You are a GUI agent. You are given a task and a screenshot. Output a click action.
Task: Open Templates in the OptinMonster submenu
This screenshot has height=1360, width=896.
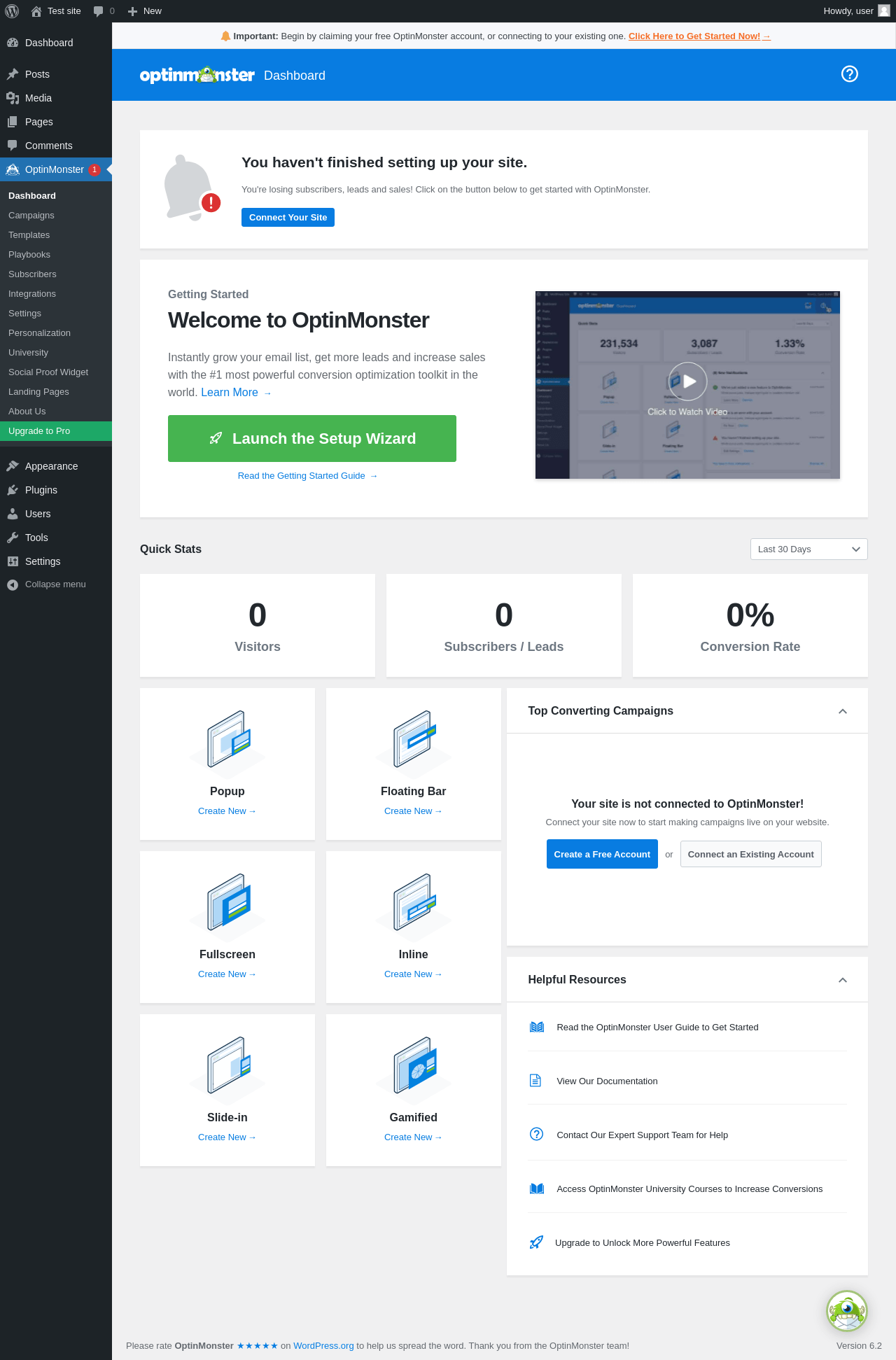29,235
